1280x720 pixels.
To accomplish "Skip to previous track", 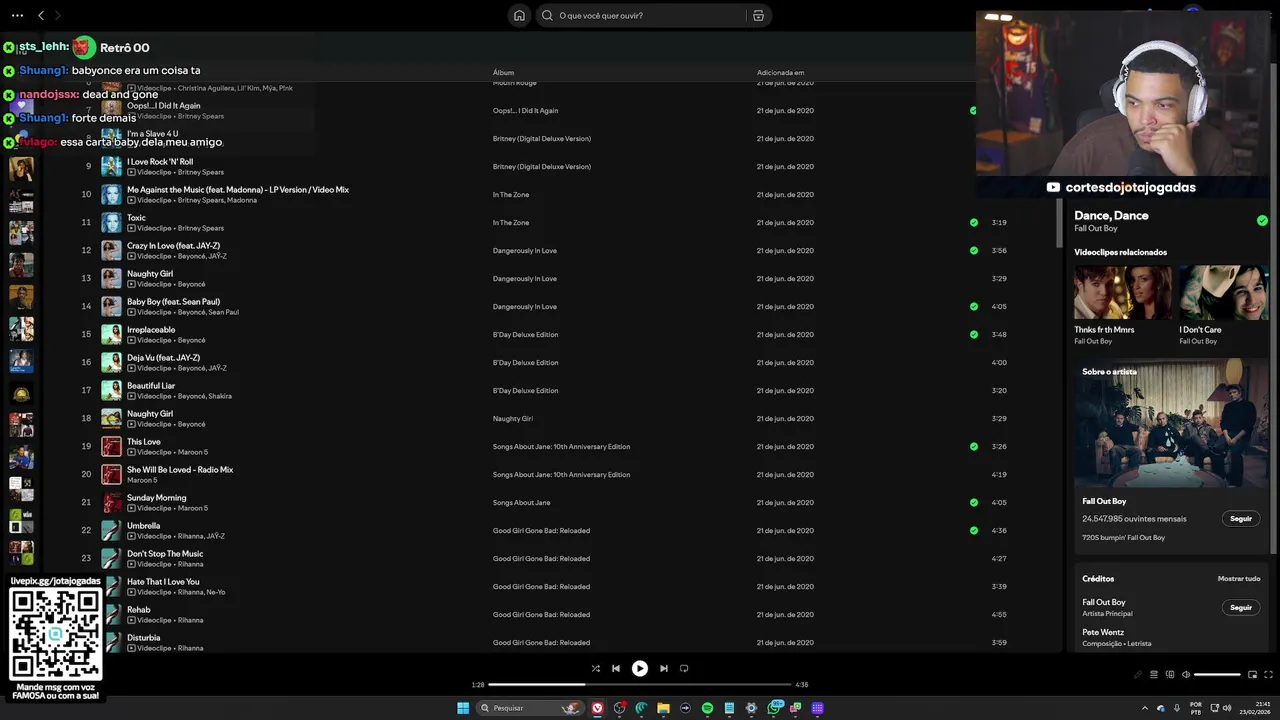I will click(616, 668).
